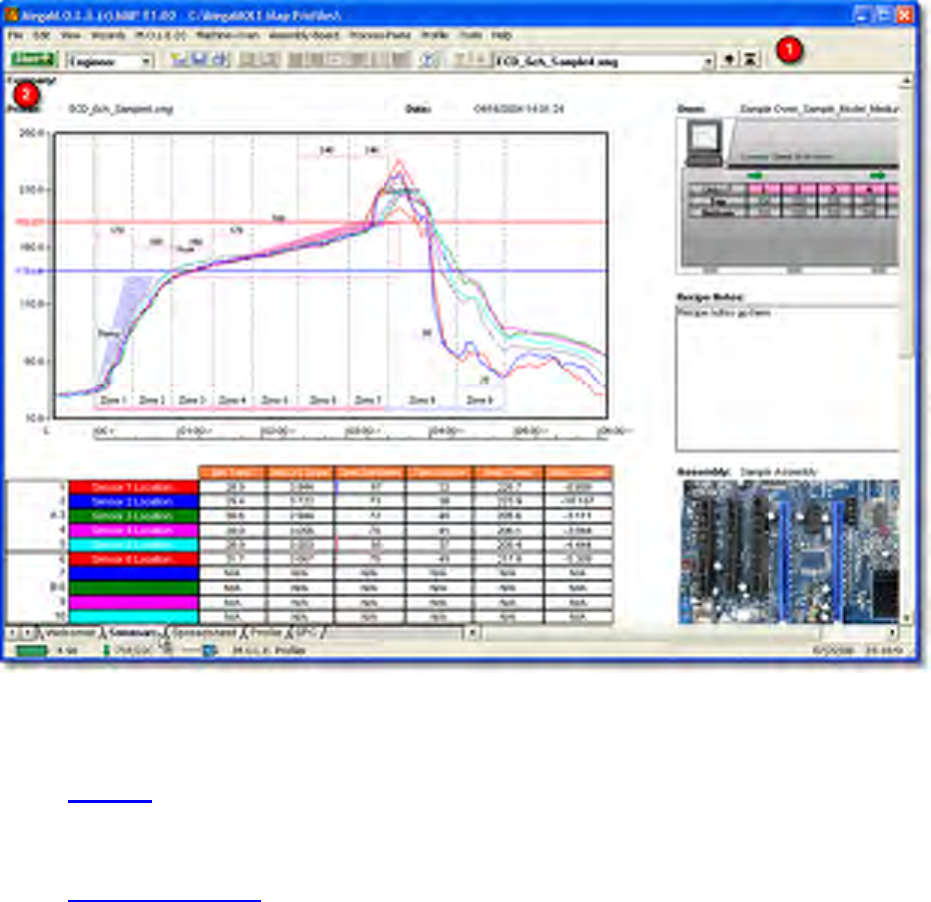Click the green battery indicator in status bar

tap(31, 651)
